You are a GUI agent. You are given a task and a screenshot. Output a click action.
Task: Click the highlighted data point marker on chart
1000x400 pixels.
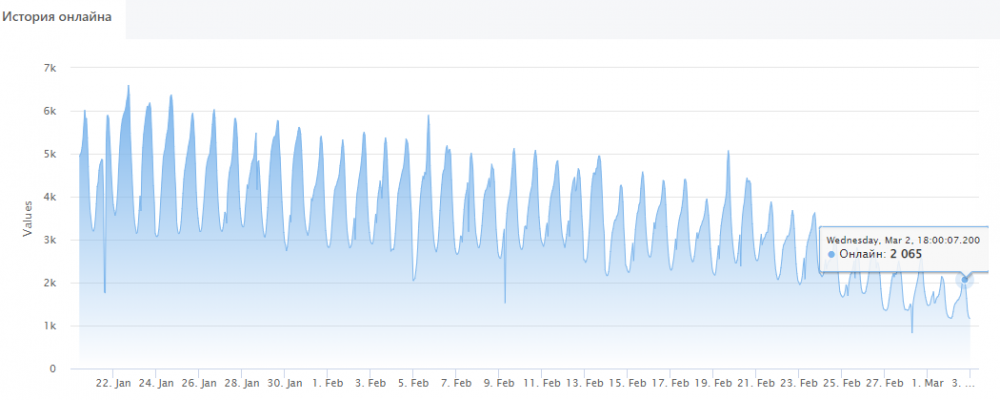(x=965, y=280)
